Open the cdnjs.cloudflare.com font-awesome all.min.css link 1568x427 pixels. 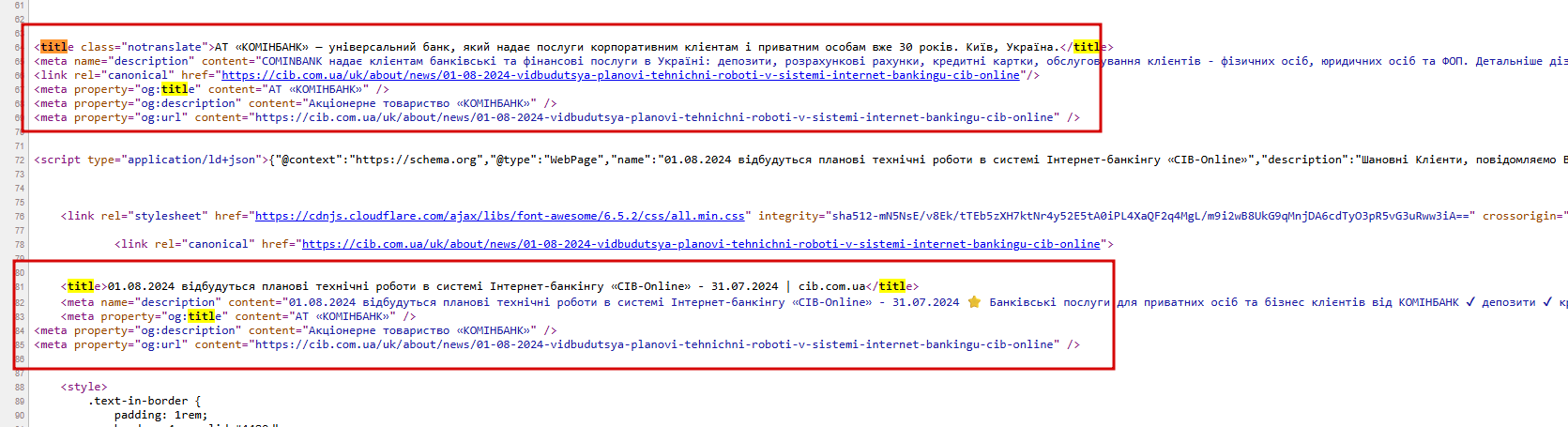coord(500,216)
